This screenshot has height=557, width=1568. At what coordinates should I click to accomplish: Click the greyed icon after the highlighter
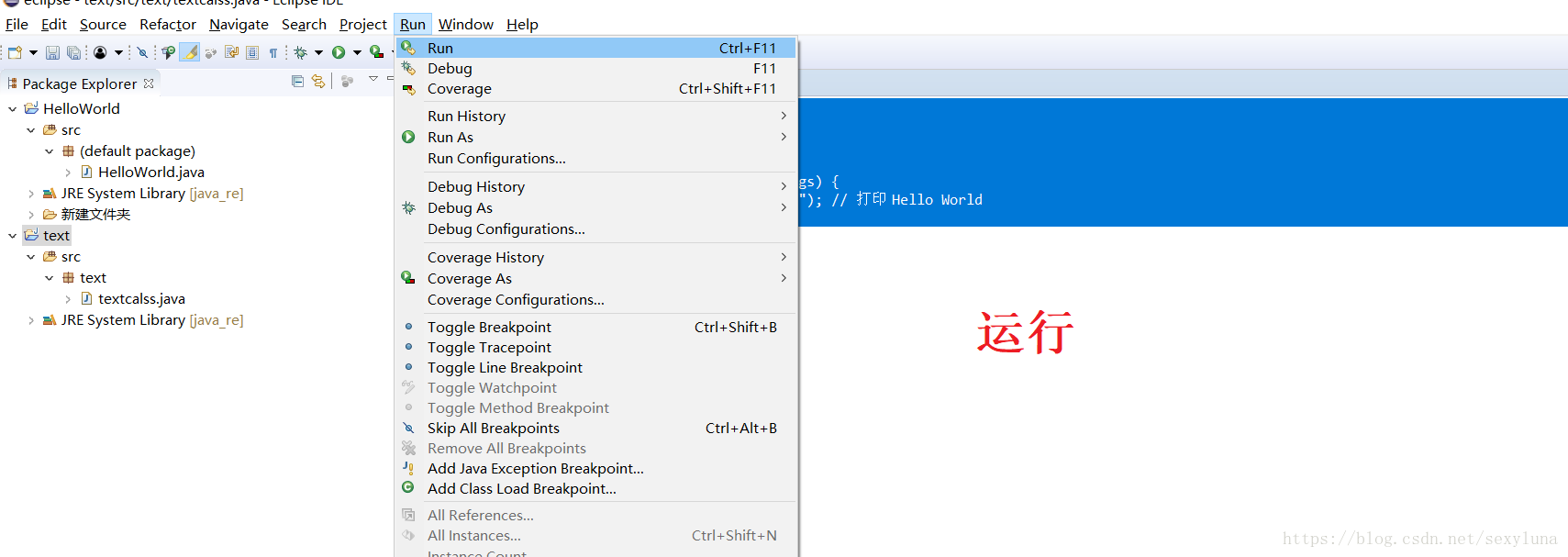click(x=210, y=53)
